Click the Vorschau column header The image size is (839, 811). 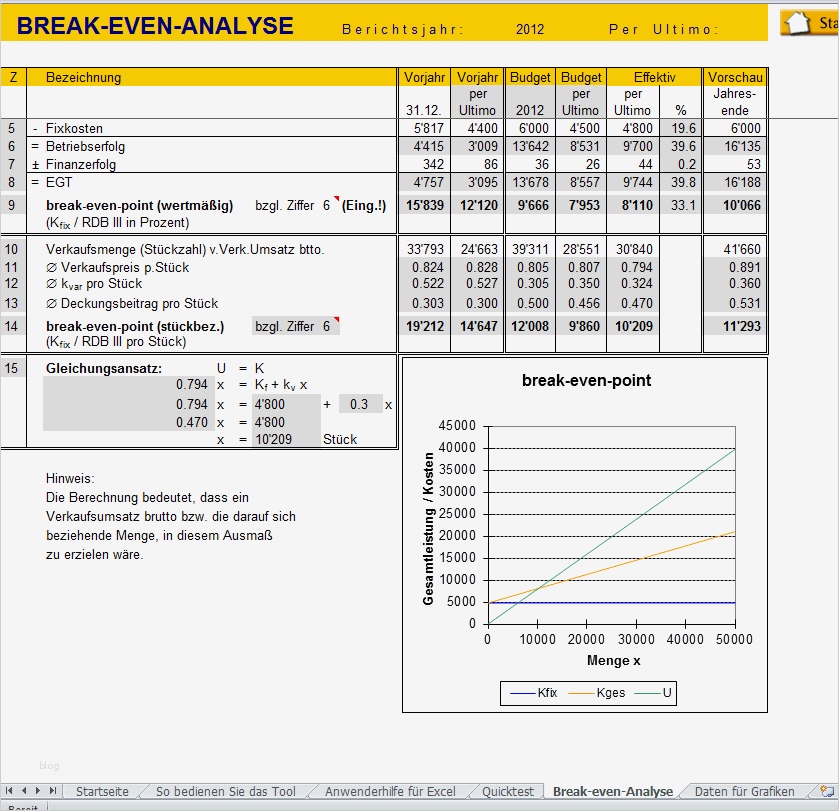pos(735,78)
